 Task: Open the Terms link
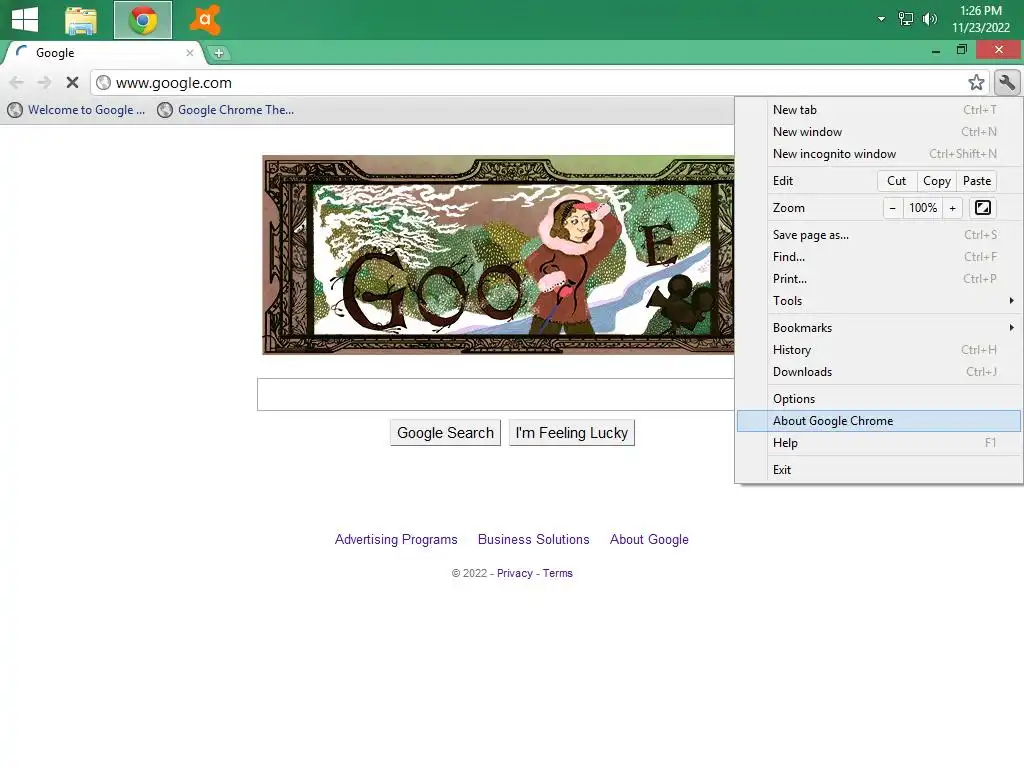pos(558,573)
